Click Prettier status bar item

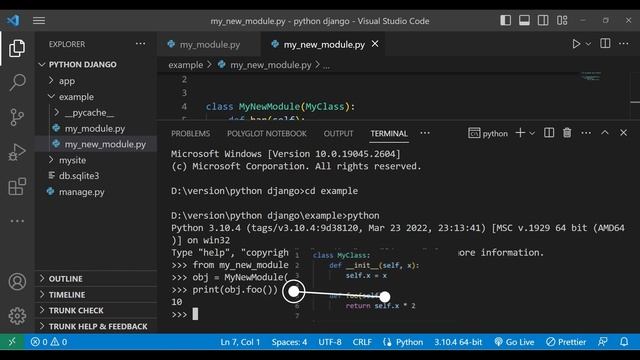click(x=566, y=342)
